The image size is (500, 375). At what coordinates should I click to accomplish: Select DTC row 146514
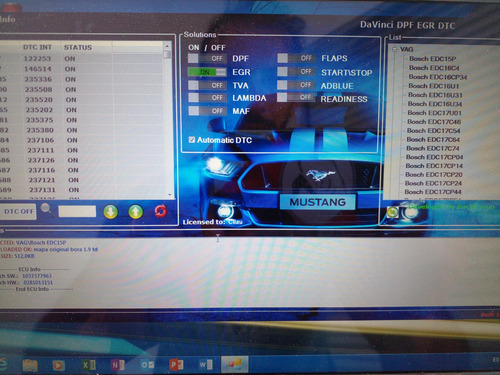click(81, 69)
